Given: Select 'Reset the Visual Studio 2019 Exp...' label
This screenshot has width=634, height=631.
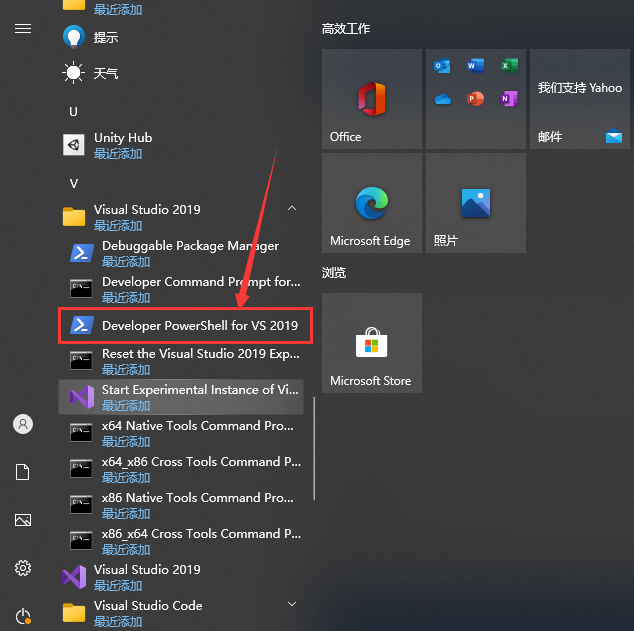Looking at the screenshot, I should [201, 354].
